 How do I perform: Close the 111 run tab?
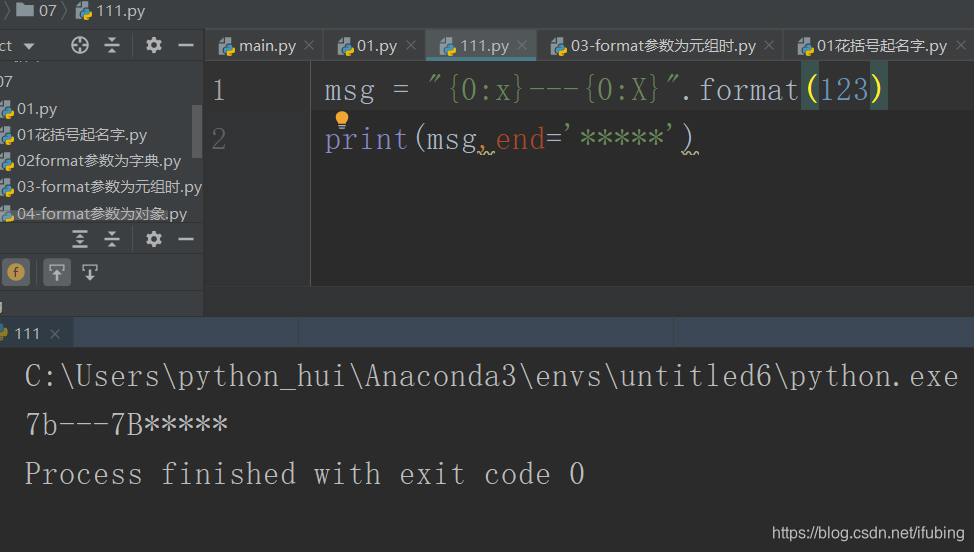55,334
